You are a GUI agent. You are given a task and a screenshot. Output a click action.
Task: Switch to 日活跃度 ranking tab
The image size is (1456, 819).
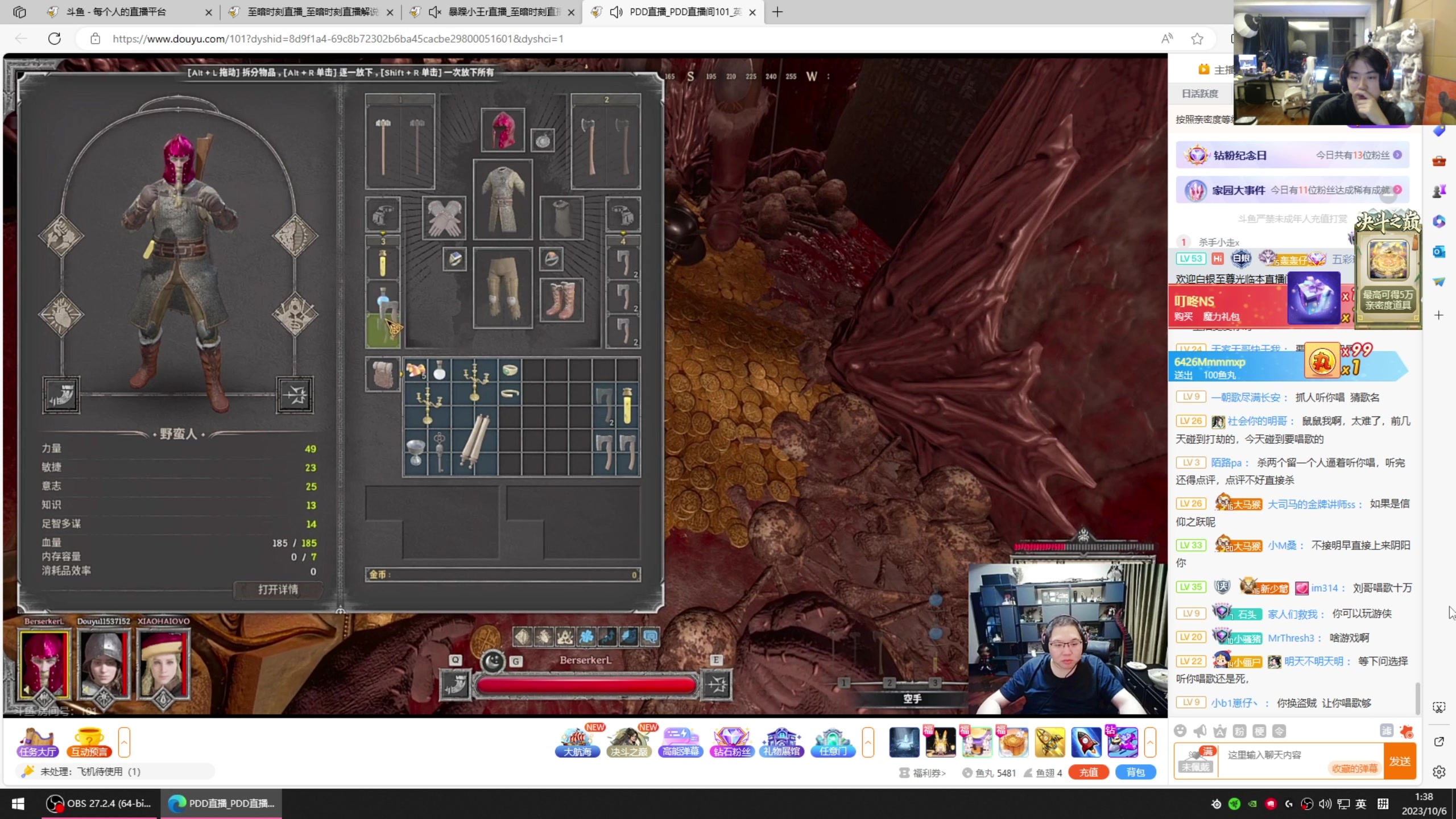pos(1199,94)
